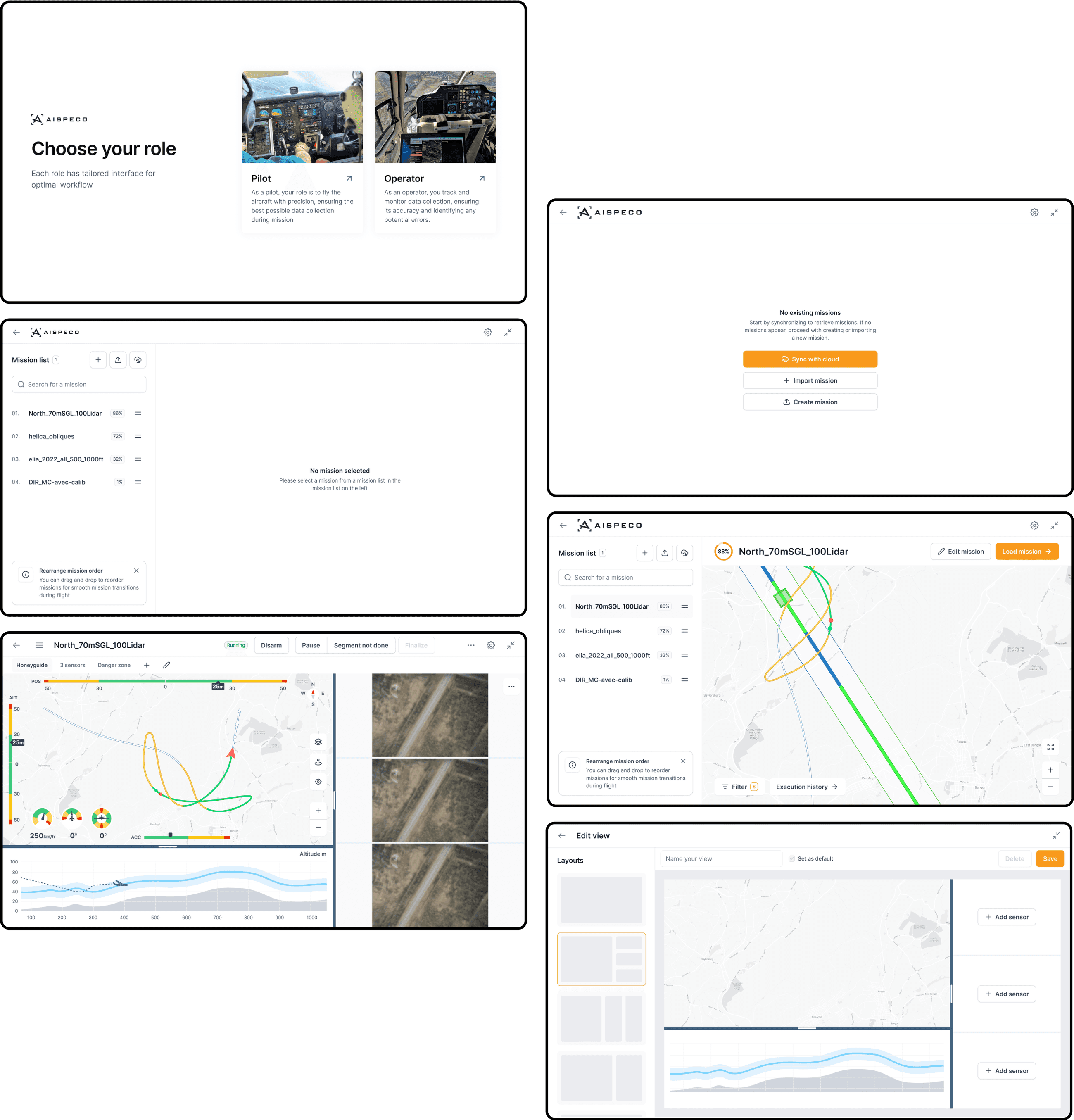The image size is (1074, 1120).
Task: Open hamburger menu beside running mission title
Action: click(39, 645)
